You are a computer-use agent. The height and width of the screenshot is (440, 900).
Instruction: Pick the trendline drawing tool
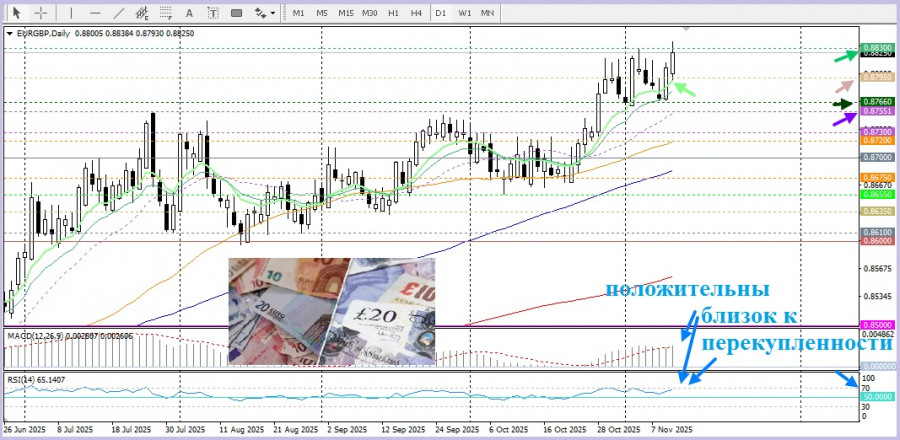click(120, 13)
